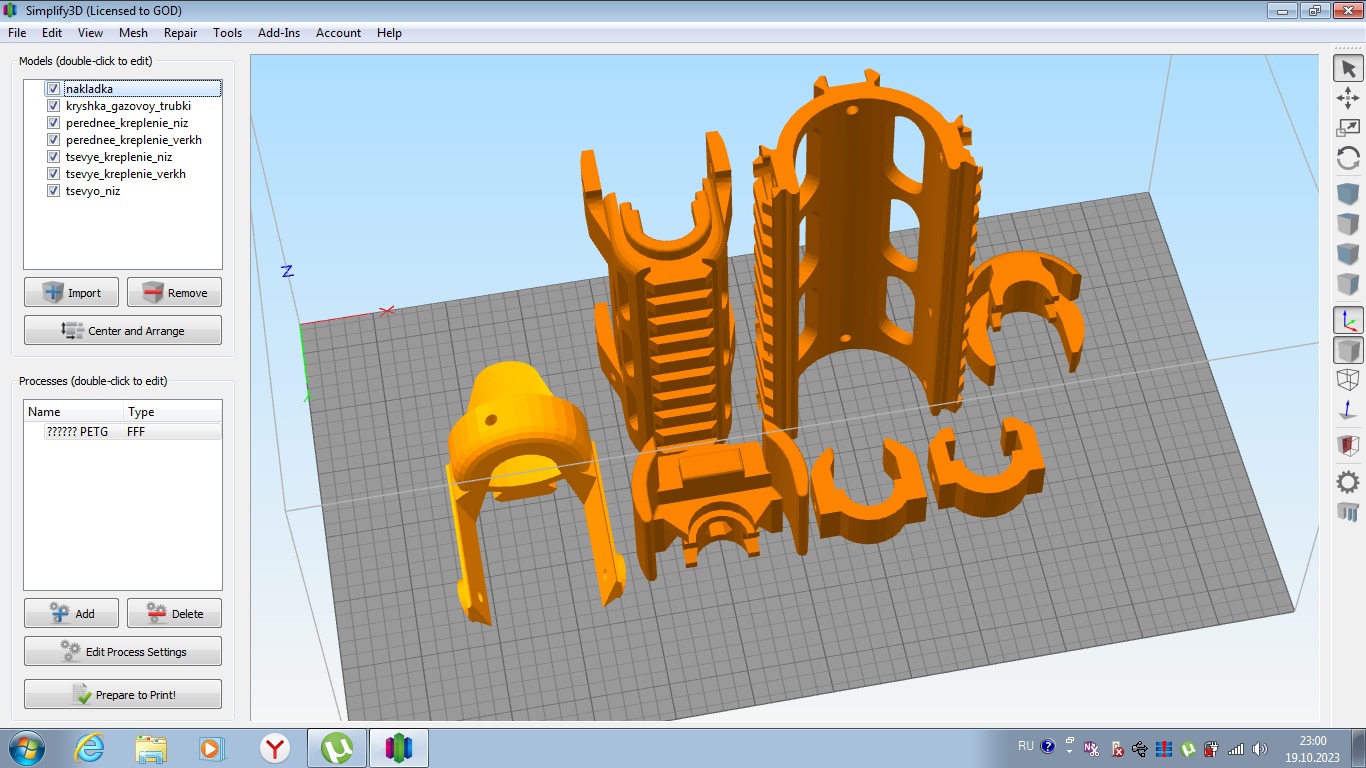The width and height of the screenshot is (1366, 768).
Task: Switch to wireframe model rendering
Action: click(x=1348, y=380)
